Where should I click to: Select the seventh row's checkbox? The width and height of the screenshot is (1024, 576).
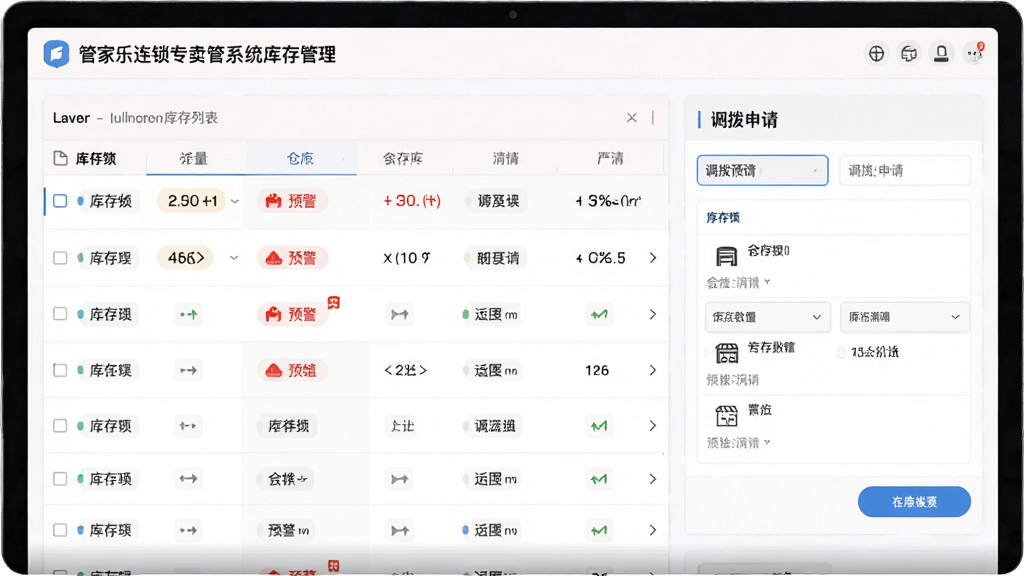pyautogui.click(x=60, y=530)
